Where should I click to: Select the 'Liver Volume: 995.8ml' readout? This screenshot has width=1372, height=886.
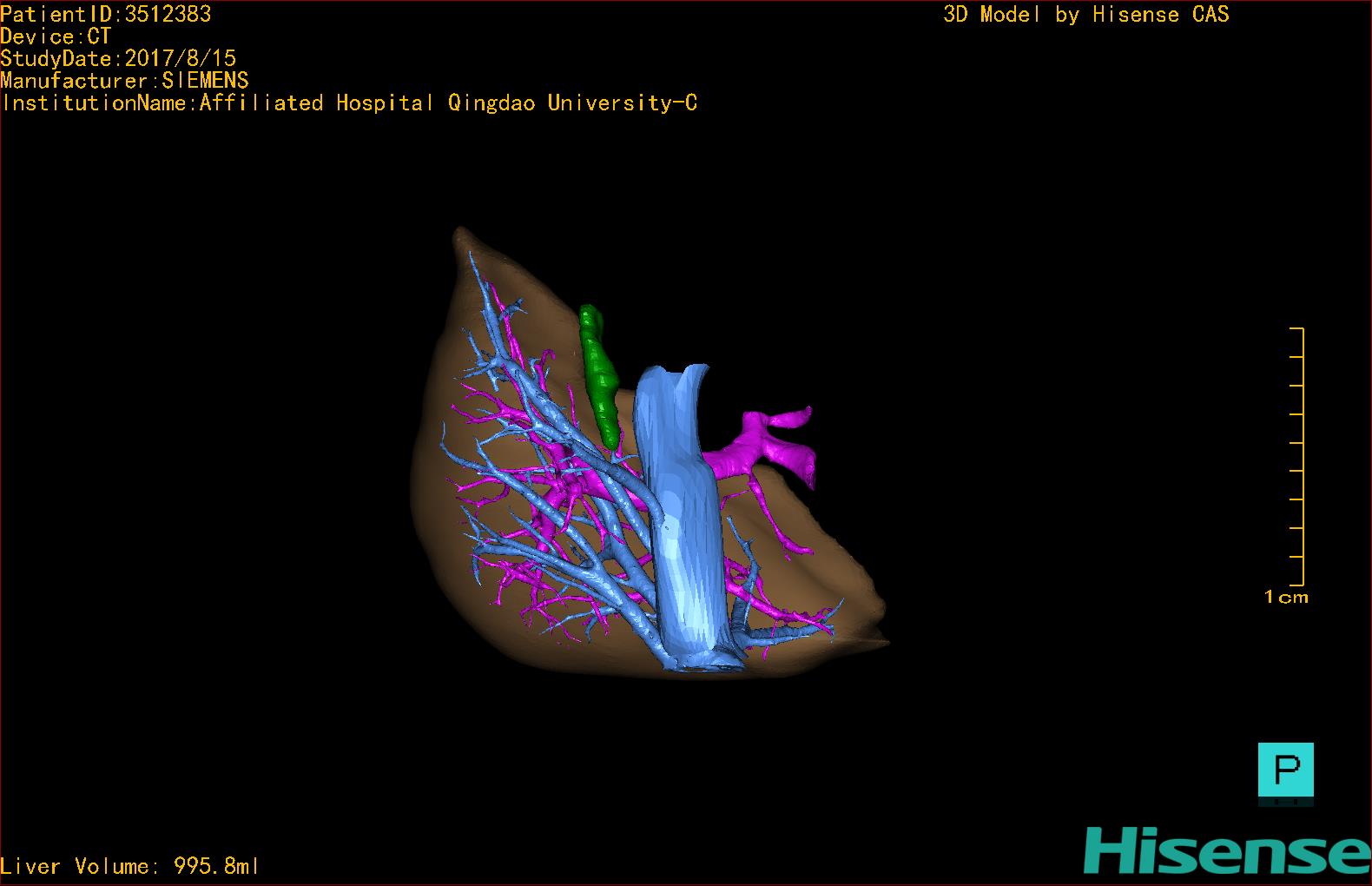130,866
